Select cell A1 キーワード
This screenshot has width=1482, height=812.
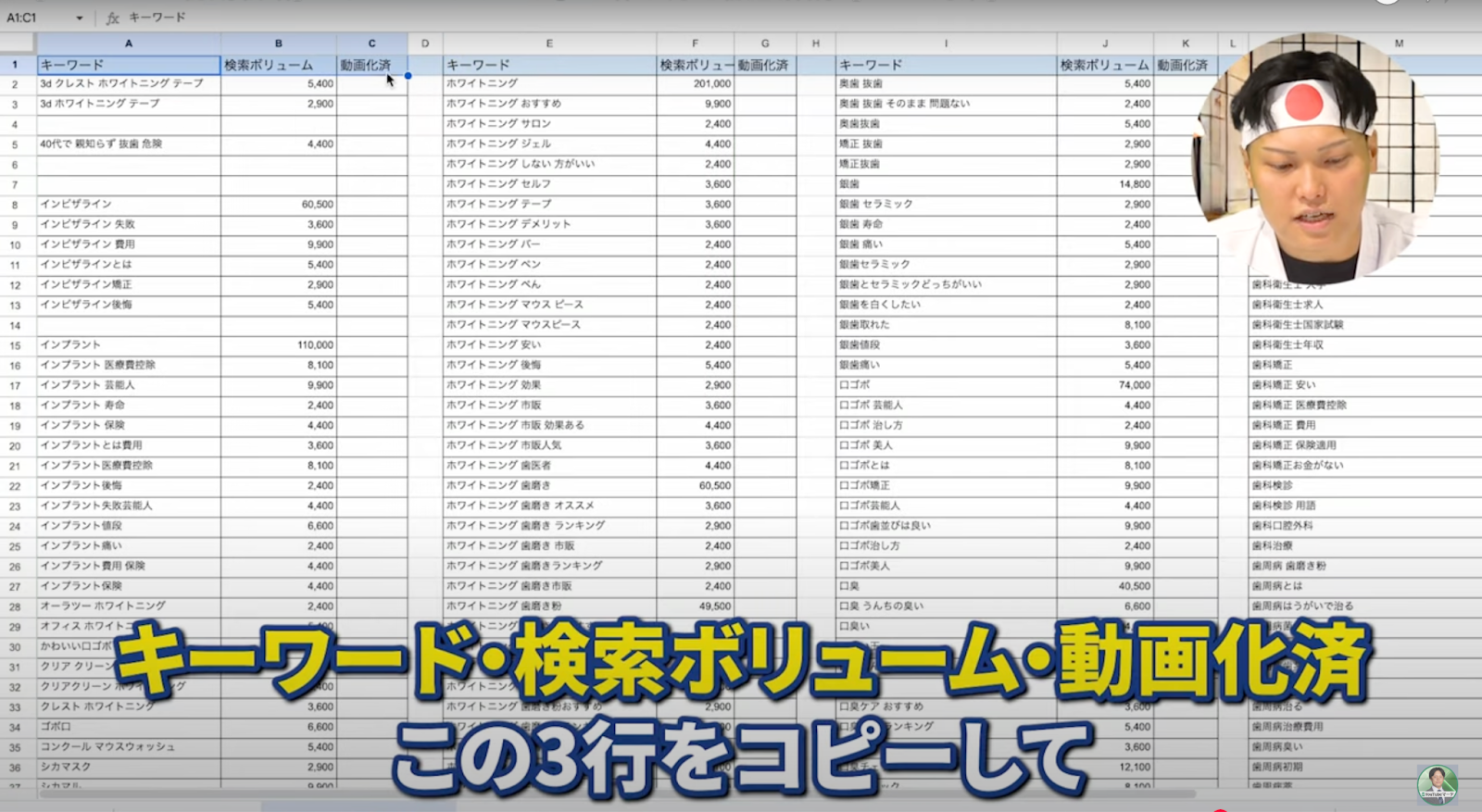click(x=128, y=65)
